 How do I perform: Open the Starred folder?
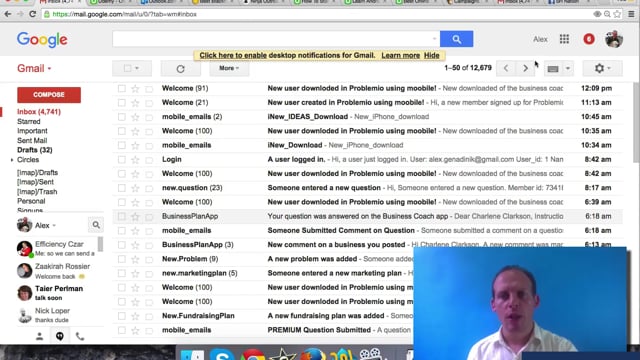tap(29, 122)
